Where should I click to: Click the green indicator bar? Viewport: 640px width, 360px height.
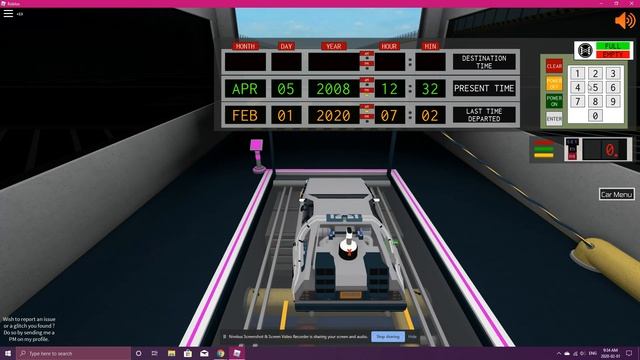tap(544, 149)
